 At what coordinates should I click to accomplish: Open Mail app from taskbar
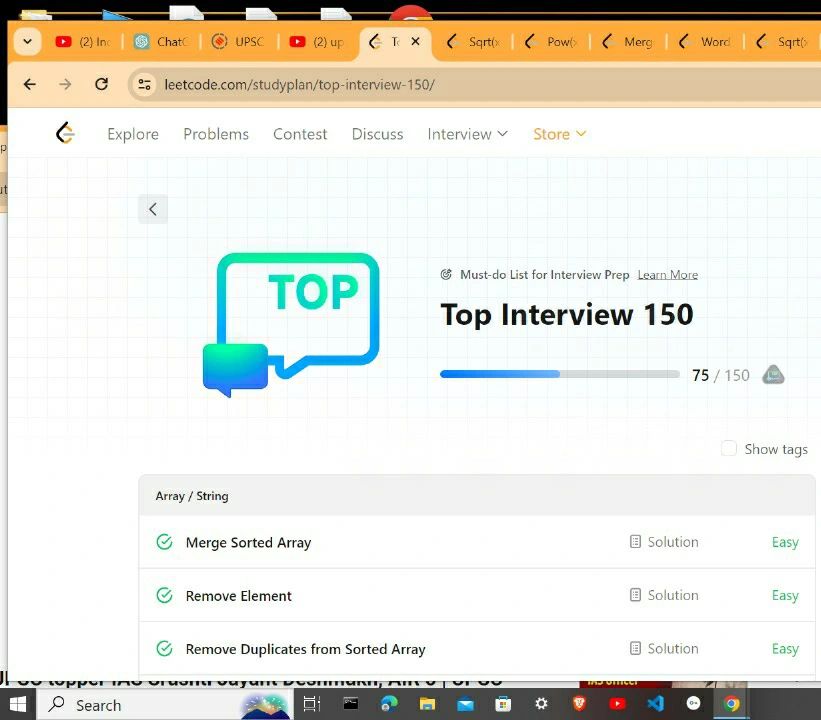(x=465, y=704)
